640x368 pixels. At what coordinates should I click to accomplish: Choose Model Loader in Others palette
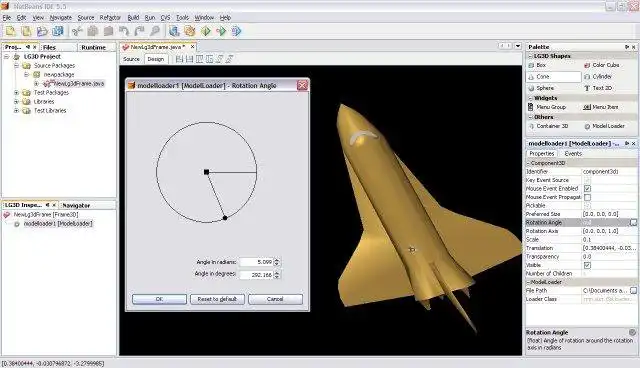[604, 126]
